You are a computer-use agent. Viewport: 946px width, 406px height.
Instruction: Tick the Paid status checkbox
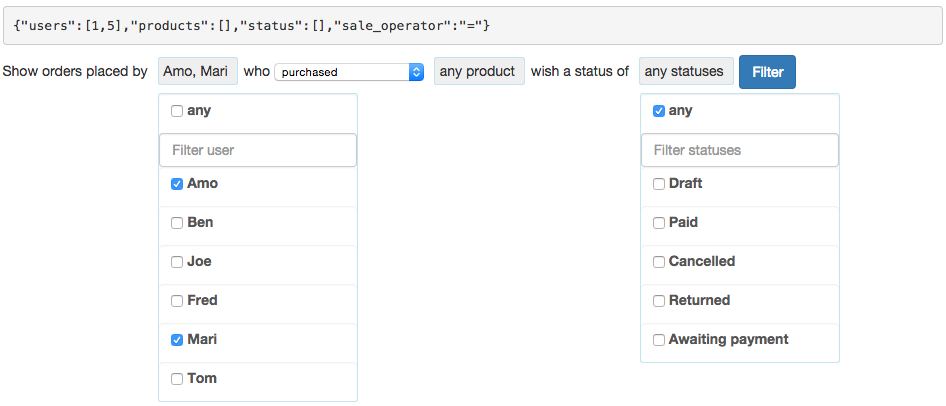pos(659,223)
